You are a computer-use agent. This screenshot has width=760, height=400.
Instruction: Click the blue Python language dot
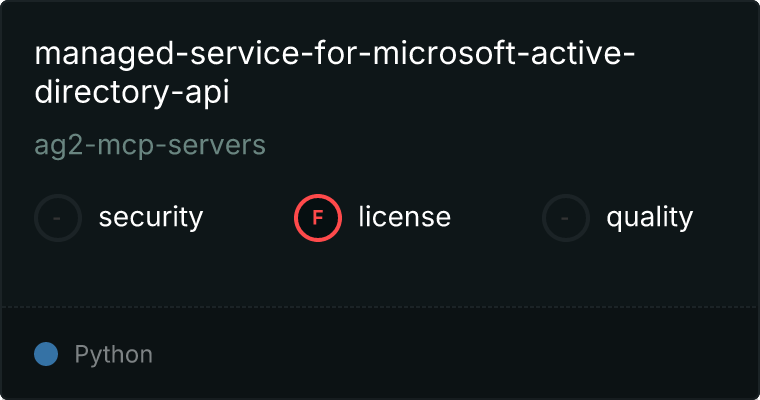(x=46, y=354)
